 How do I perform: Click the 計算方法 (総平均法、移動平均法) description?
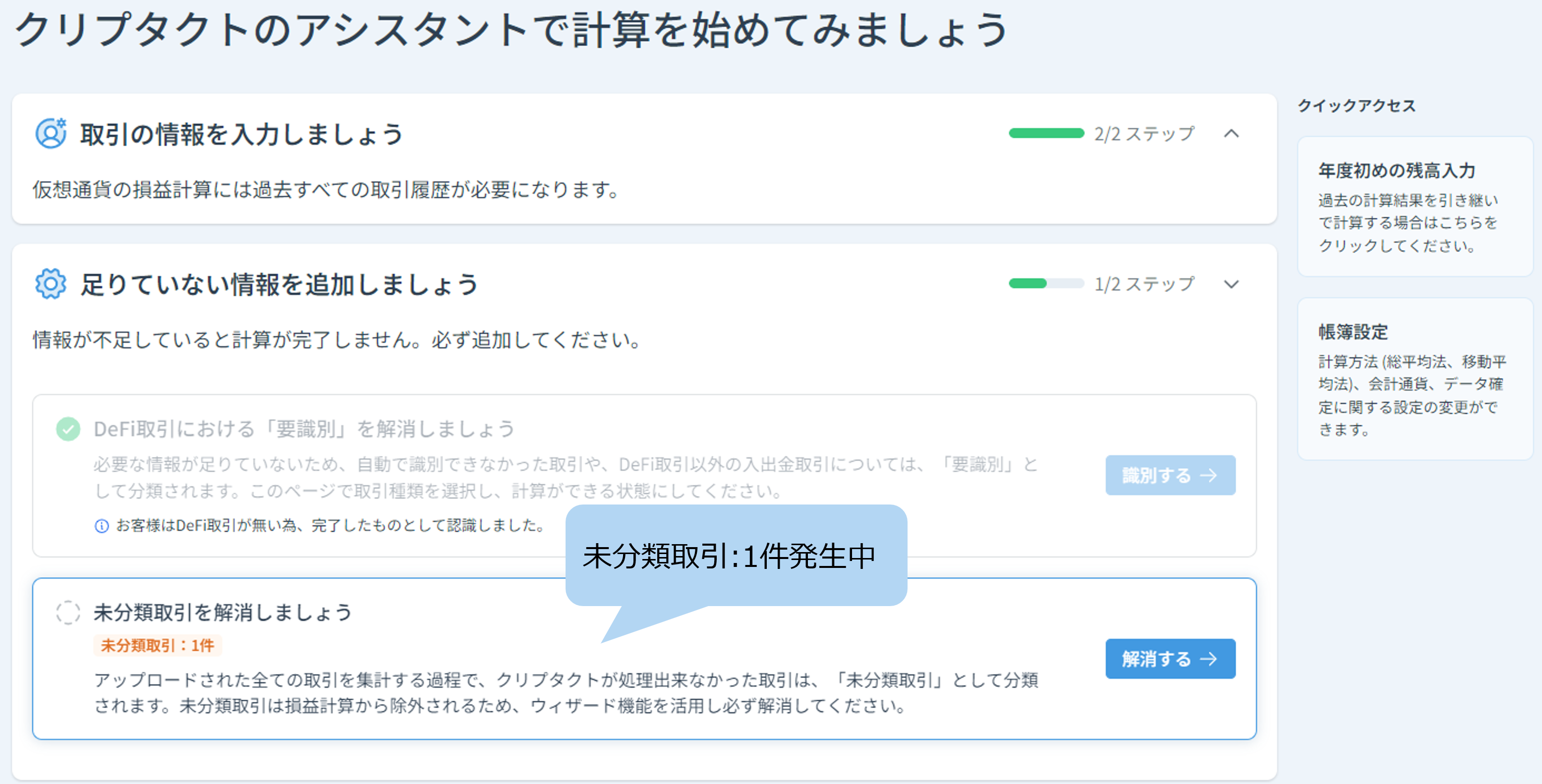[x=1412, y=395]
